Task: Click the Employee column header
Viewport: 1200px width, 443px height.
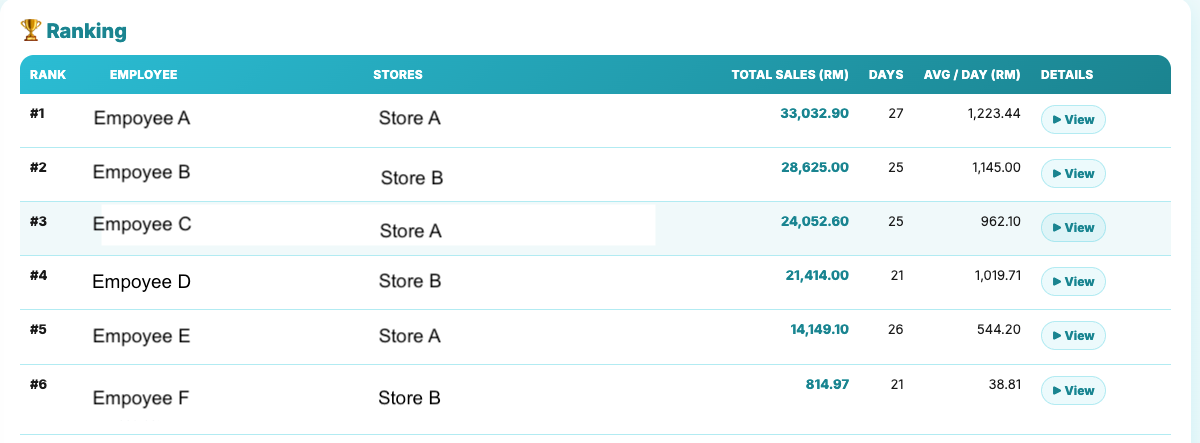Action: (x=143, y=75)
